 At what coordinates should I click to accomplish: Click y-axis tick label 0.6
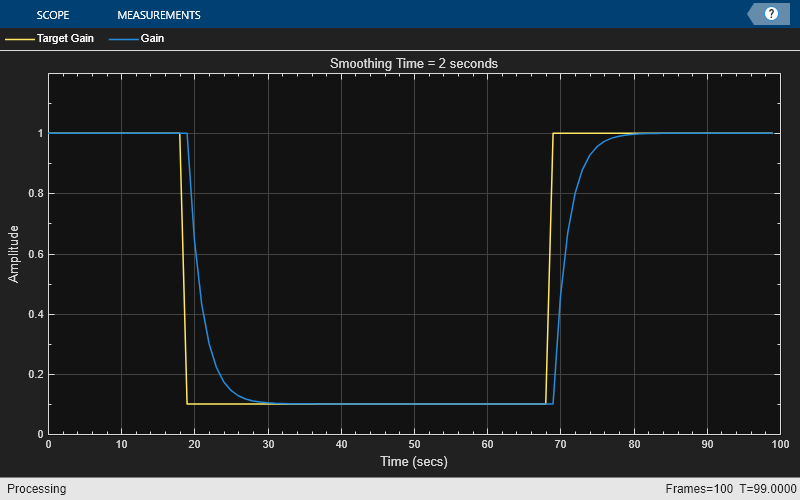click(x=35, y=254)
